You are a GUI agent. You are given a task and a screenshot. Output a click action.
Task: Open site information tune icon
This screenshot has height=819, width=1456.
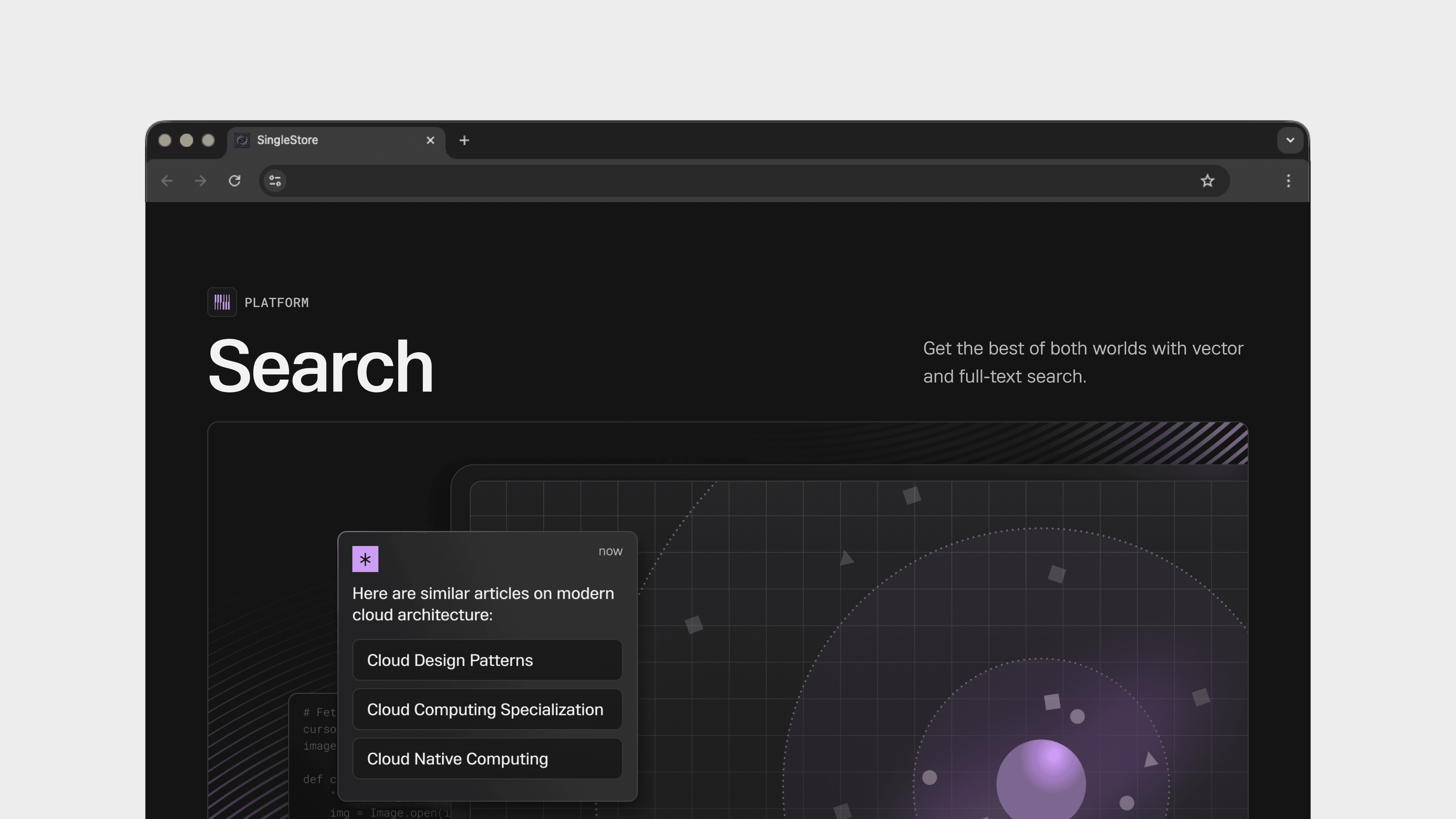tap(275, 181)
